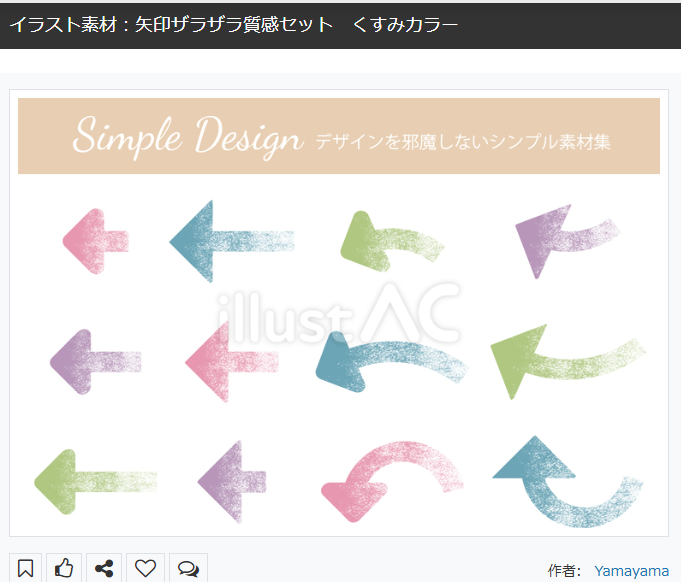Open author Yamayama's profile link

click(x=631, y=571)
